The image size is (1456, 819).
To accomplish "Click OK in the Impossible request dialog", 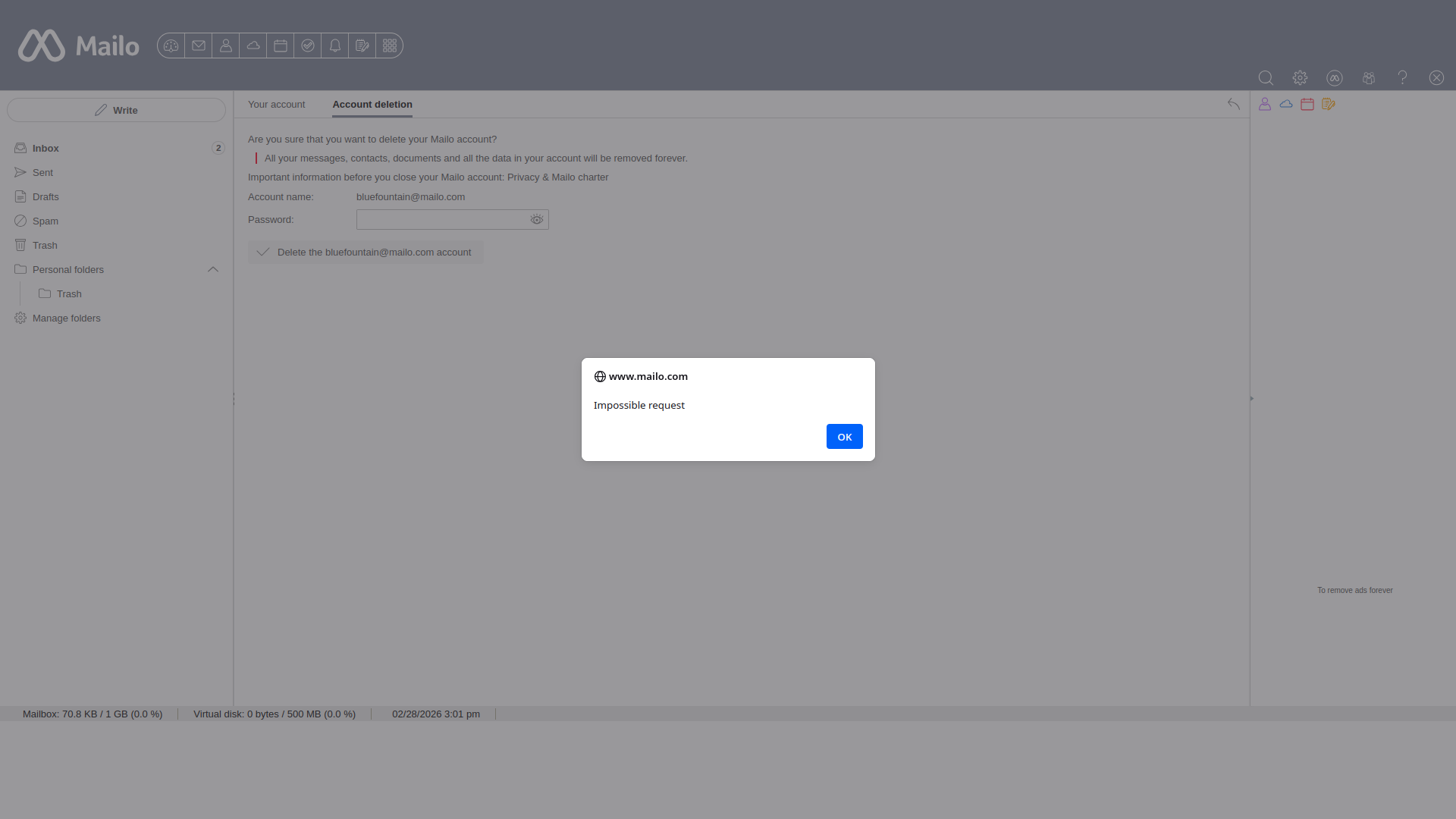I will tap(844, 437).
